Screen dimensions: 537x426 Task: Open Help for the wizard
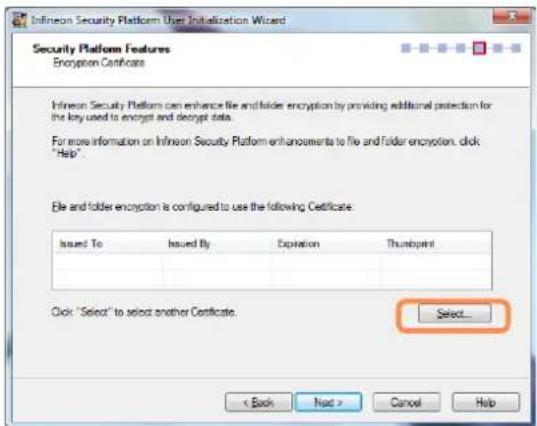click(x=486, y=402)
